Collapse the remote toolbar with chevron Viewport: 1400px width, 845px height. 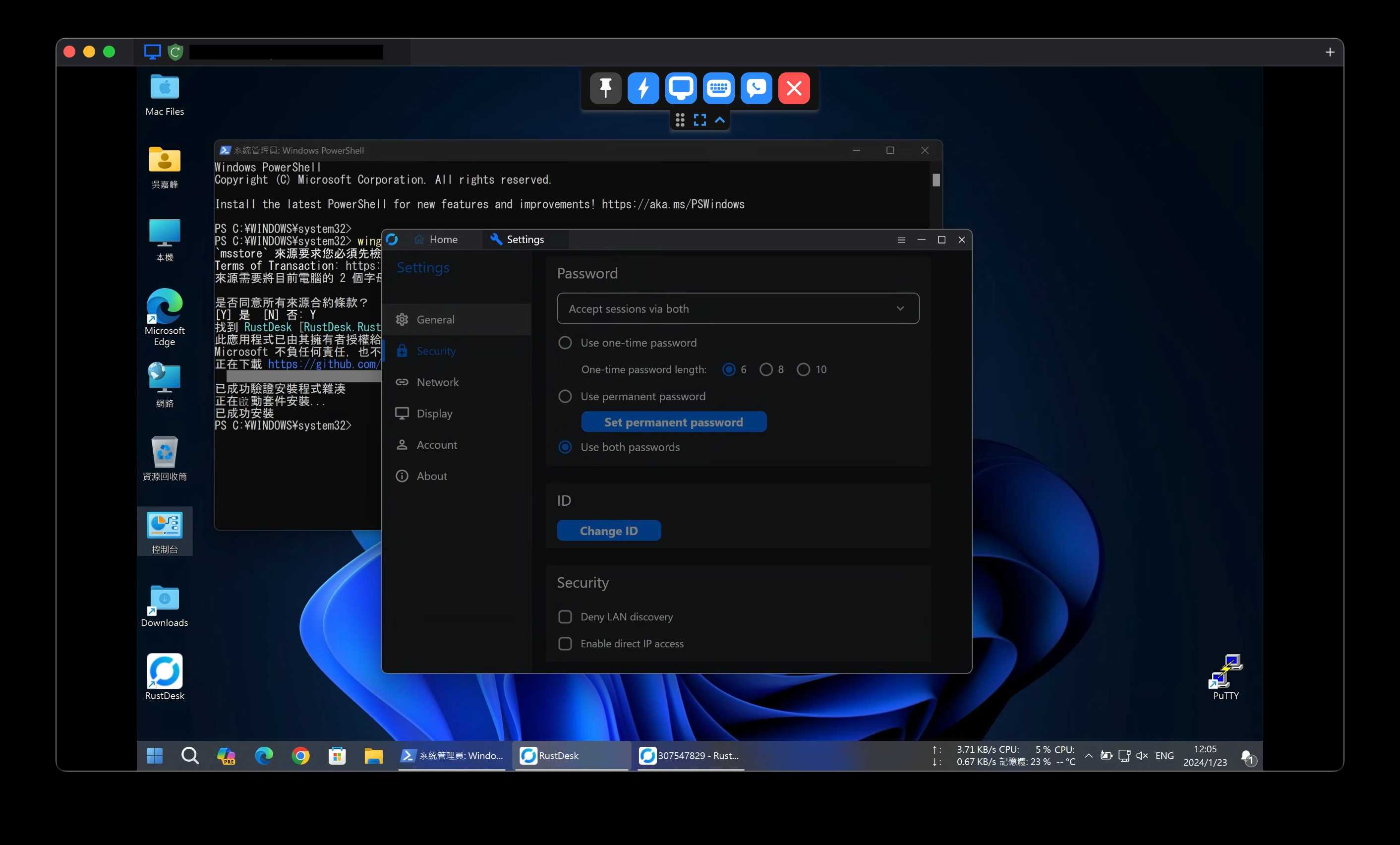[719, 120]
